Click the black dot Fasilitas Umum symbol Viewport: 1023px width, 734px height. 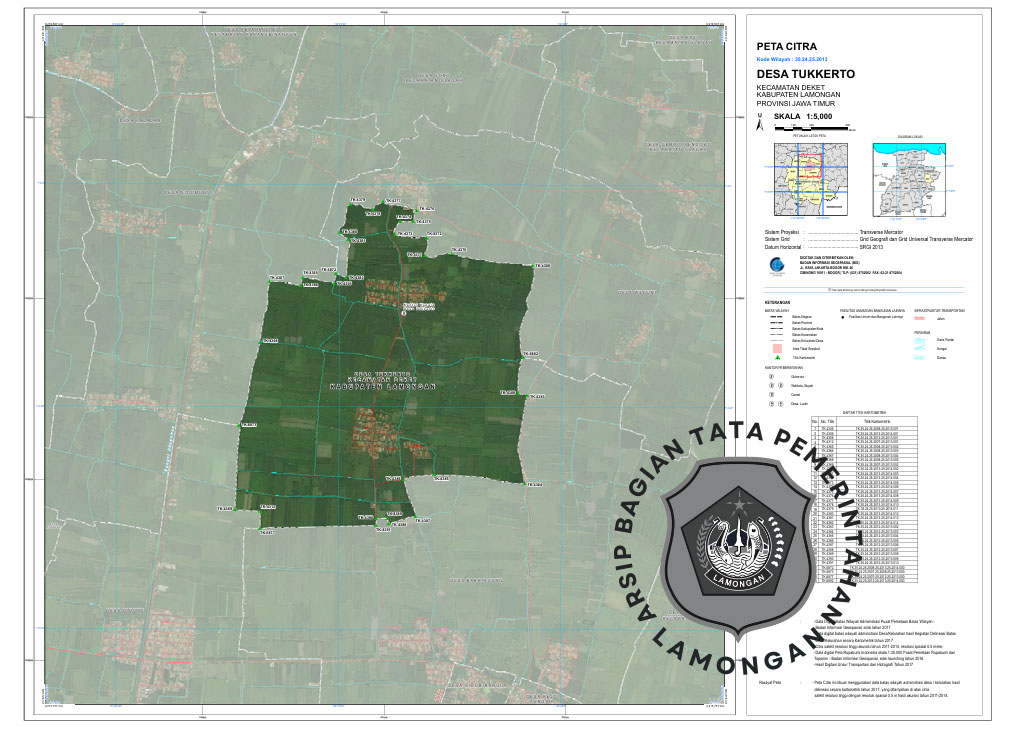(x=843, y=316)
